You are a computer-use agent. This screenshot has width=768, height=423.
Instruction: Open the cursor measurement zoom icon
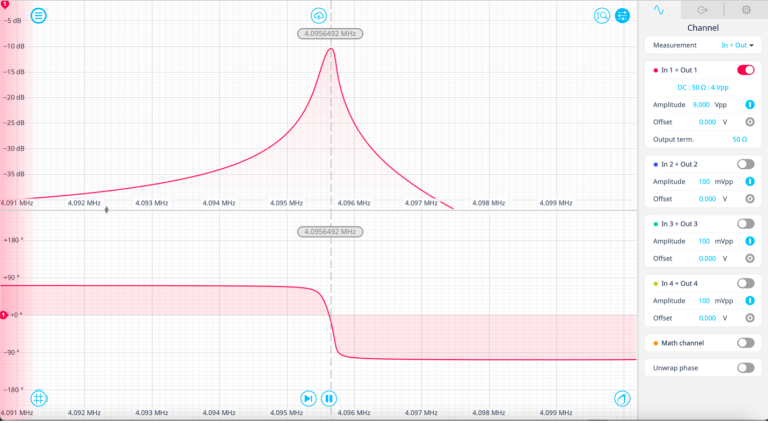click(601, 16)
